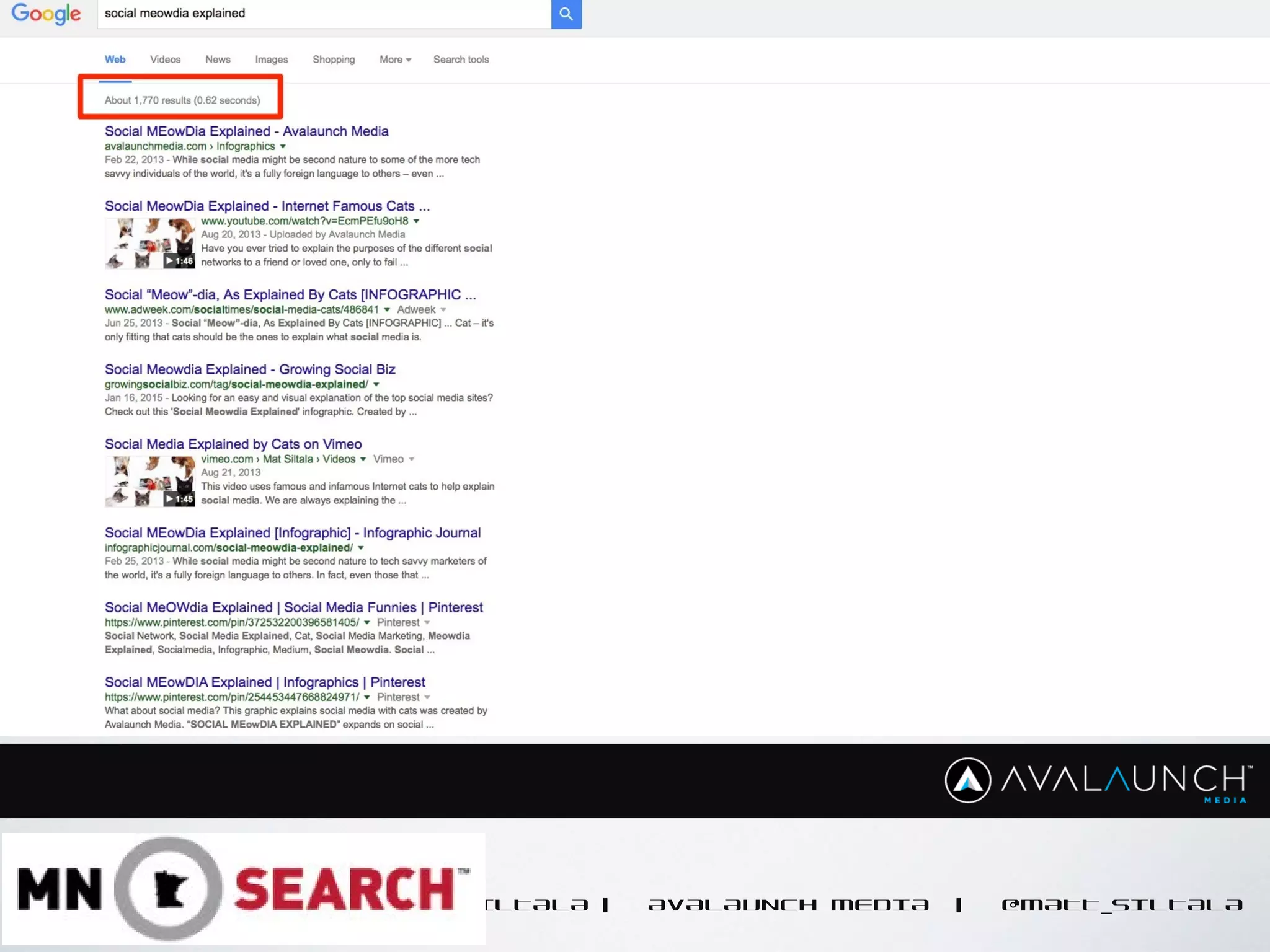Viewport: 1270px width, 952px height.
Task: Click the 'About 1,770 results' count text
Action: [182, 100]
